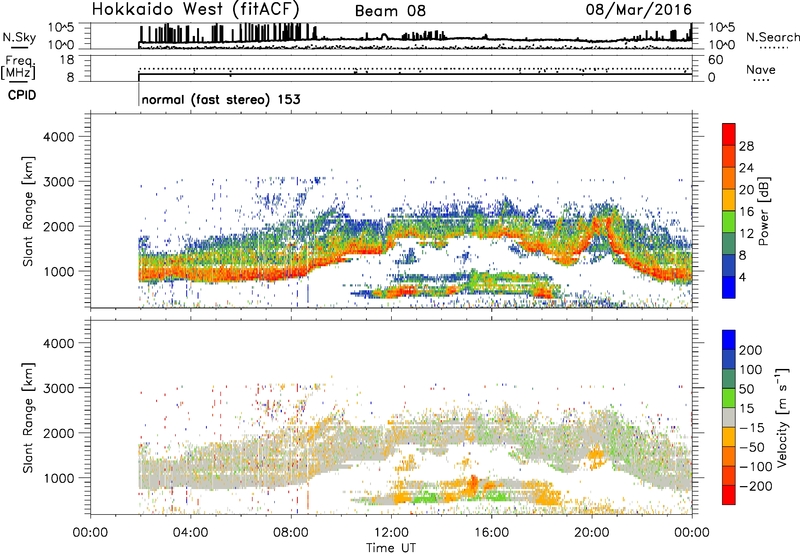Pick the 20–24 dB orange power swatch
This screenshot has height=554, width=800.
pyautogui.click(x=729, y=178)
